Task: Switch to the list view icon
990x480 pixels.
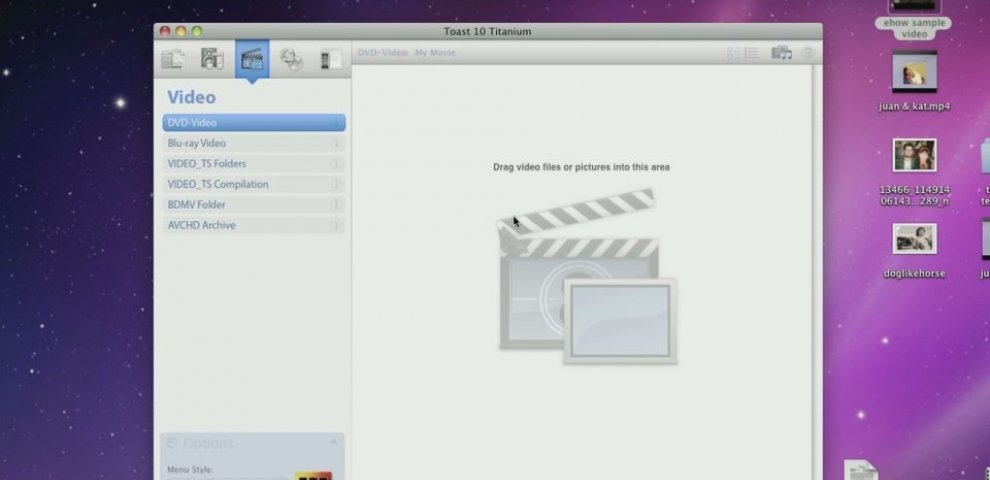Action: pos(750,53)
